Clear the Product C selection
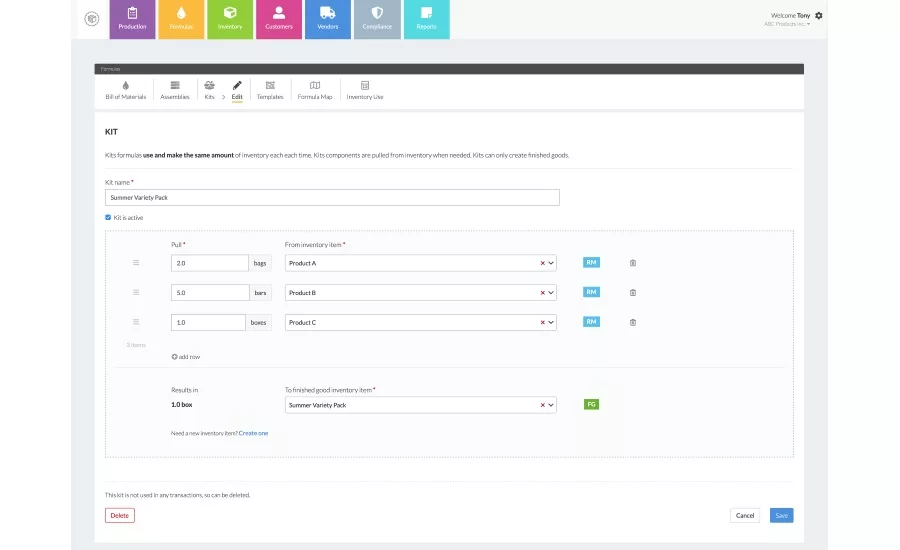The width and height of the screenshot is (900, 550). tap(542, 323)
